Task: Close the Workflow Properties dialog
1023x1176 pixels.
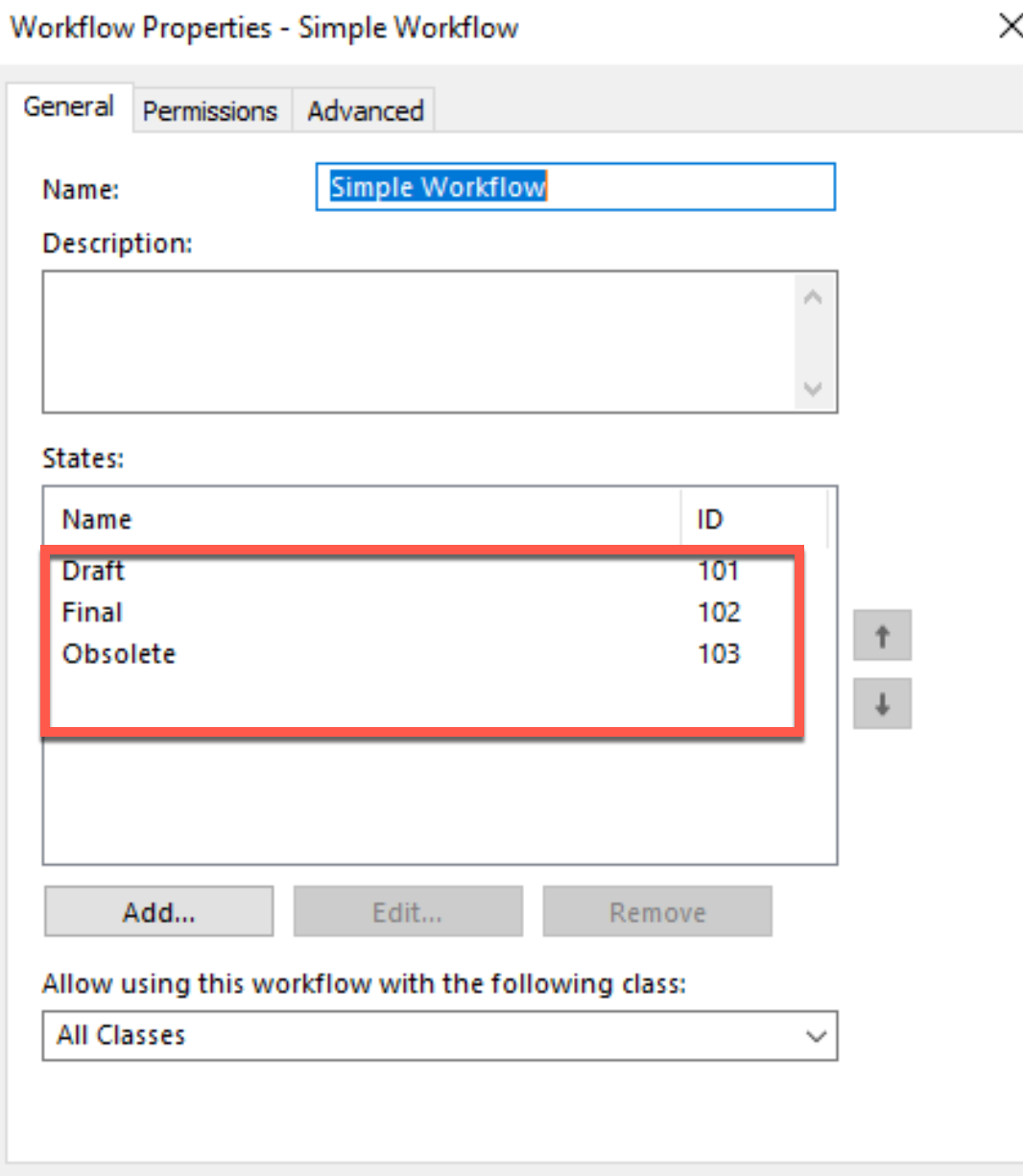Action: click(1010, 27)
